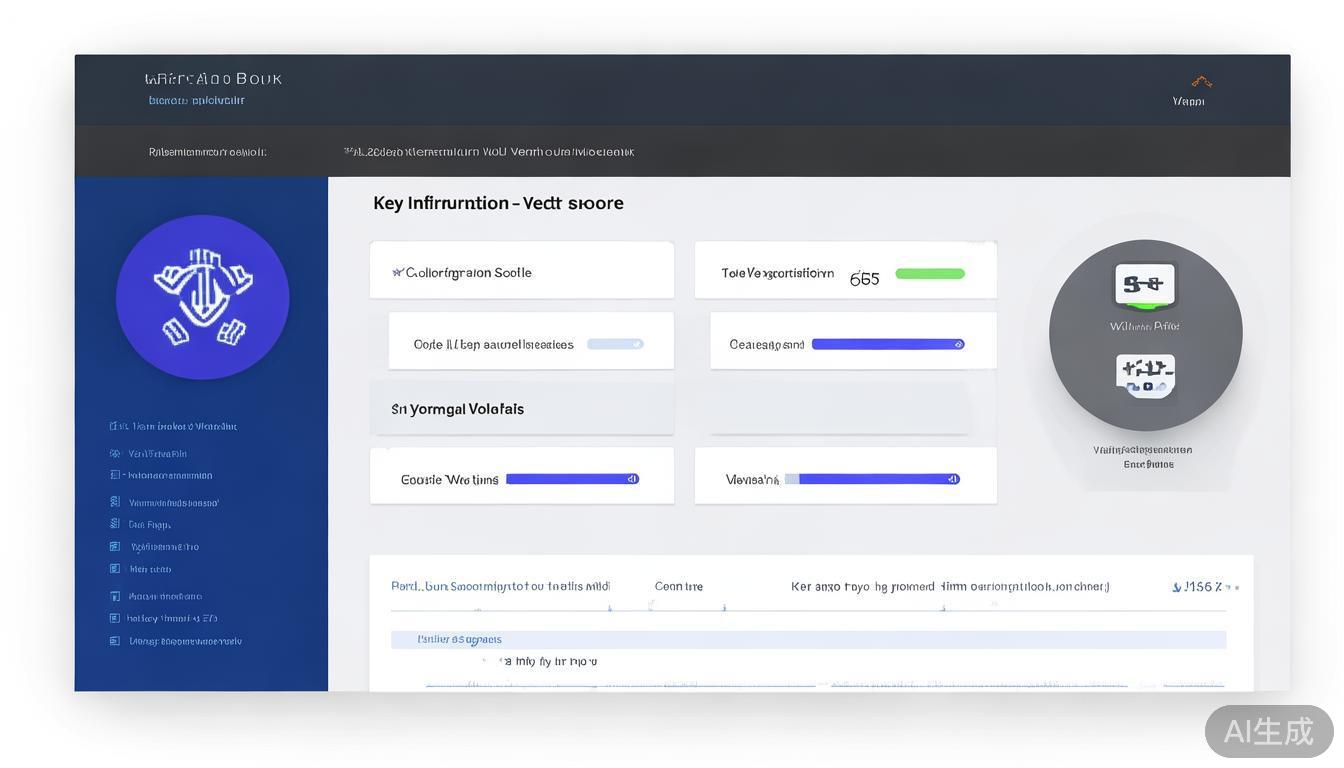Viewport: 1344px width, 768px height.
Task: Click the lower card icon in gray circle
Action: click(1145, 375)
